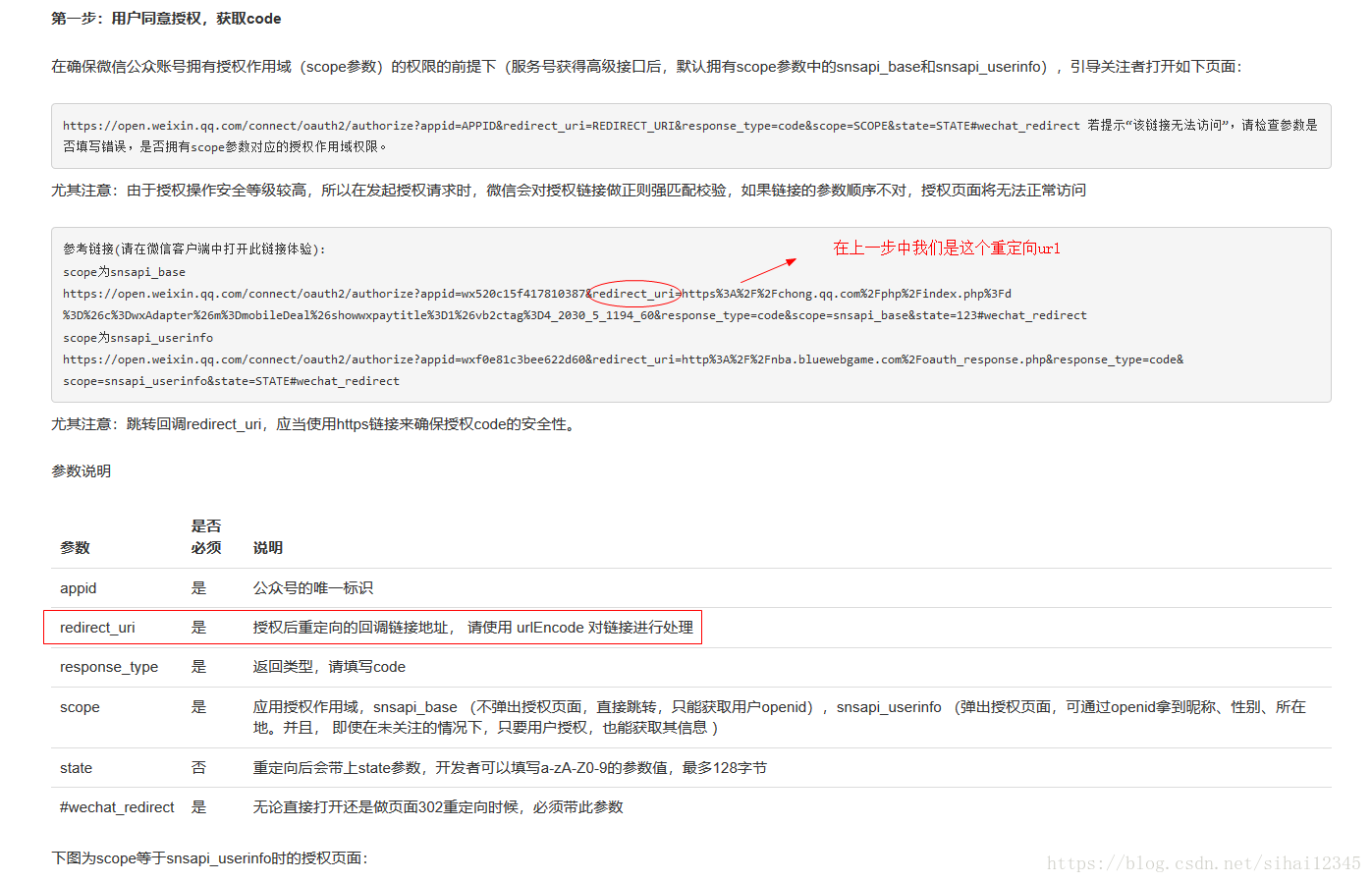Click the '参数' table column header
The image size is (1372, 883).
pyautogui.click(x=75, y=548)
